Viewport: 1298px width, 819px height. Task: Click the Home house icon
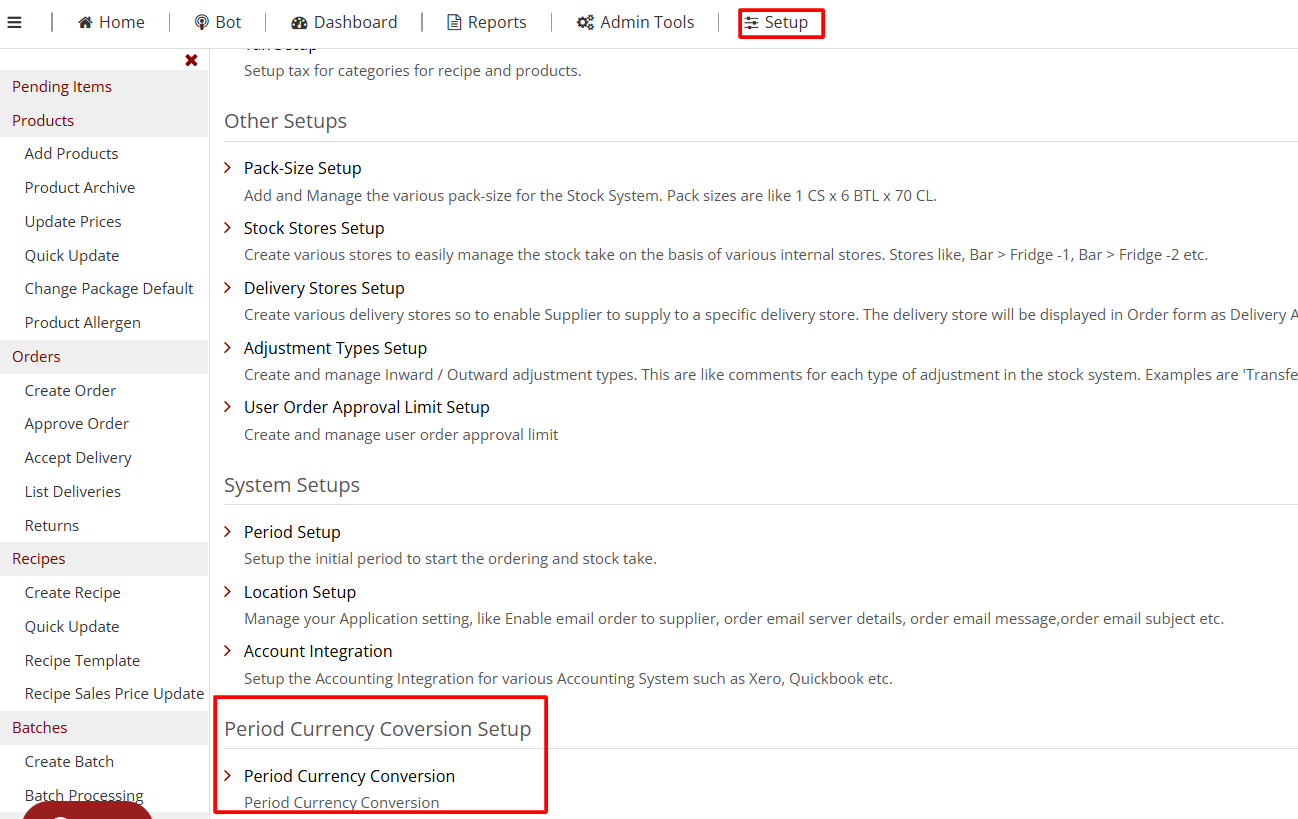[86, 22]
